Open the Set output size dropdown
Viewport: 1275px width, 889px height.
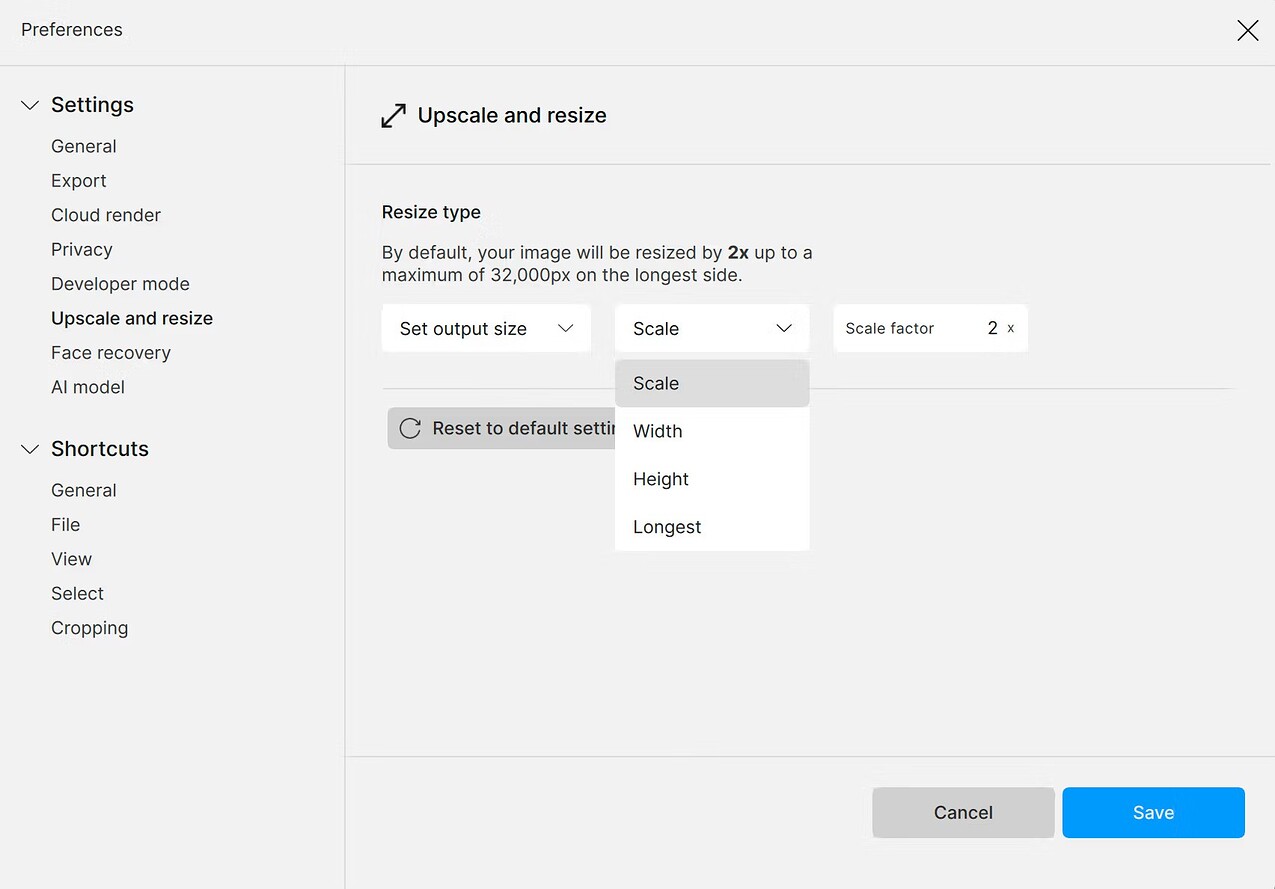pos(486,328)
